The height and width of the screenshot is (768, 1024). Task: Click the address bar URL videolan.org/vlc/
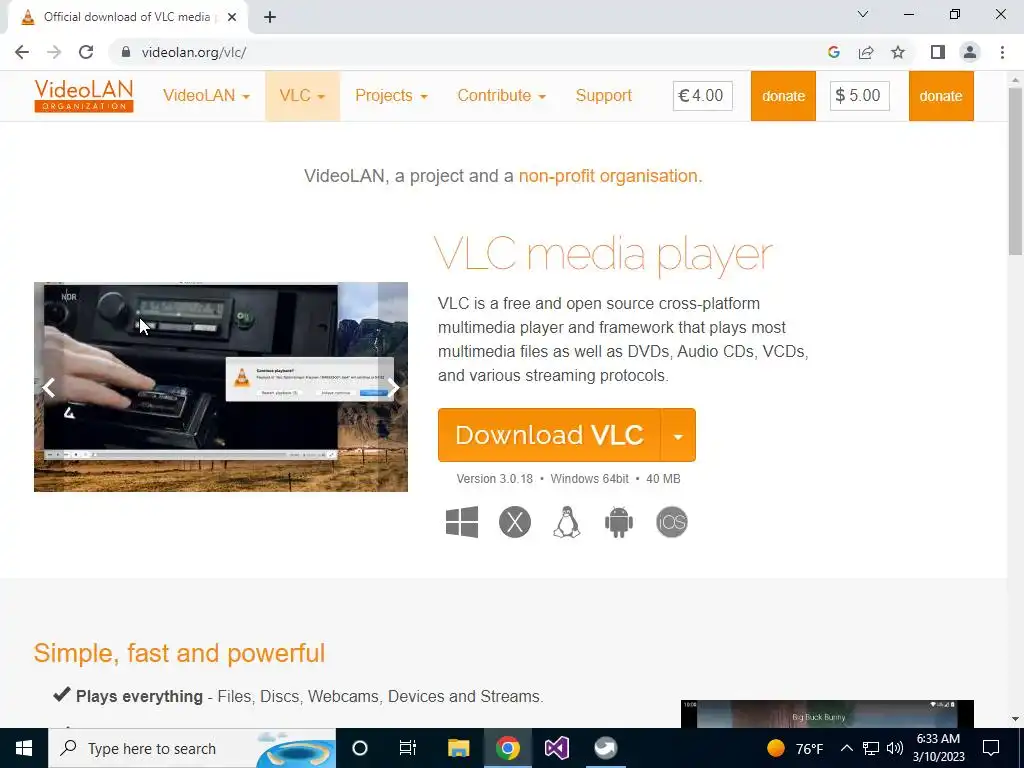[x=194, y=52]
